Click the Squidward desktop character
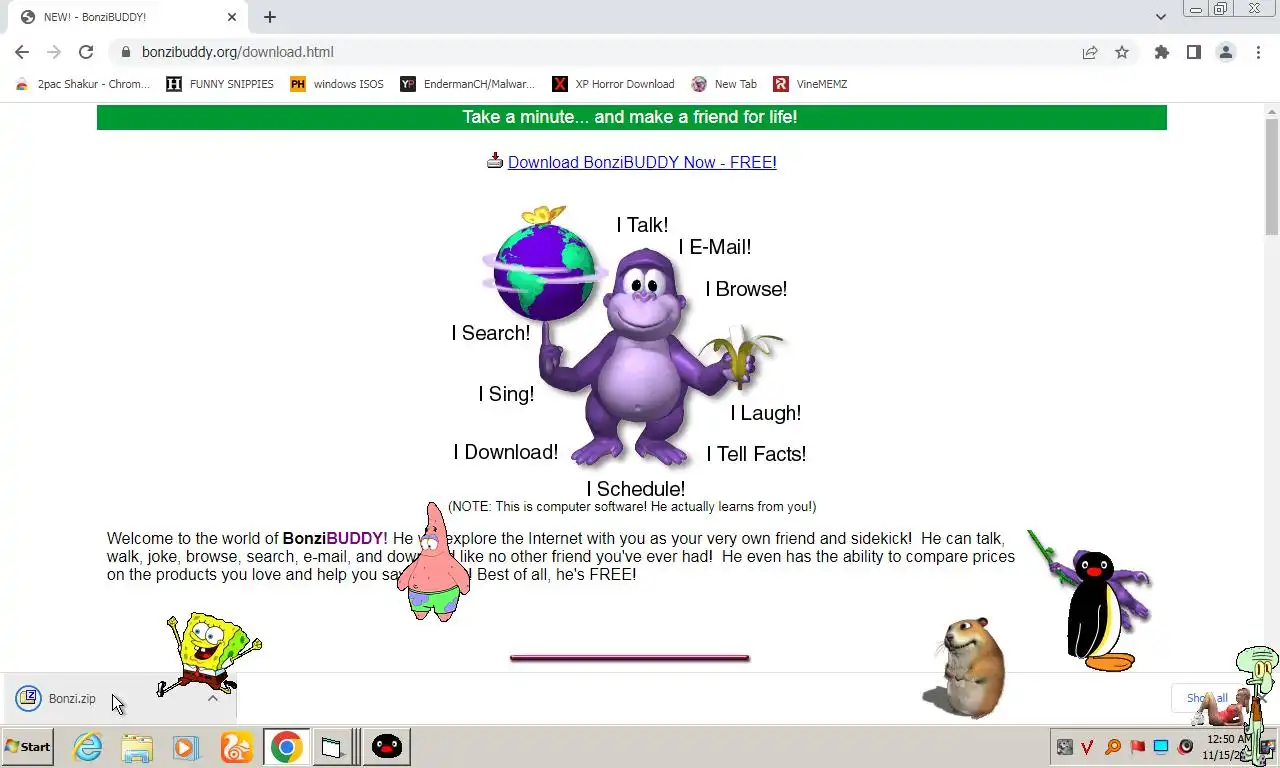The height and width of the screenshot is (768, 1280). point(1256,704)
